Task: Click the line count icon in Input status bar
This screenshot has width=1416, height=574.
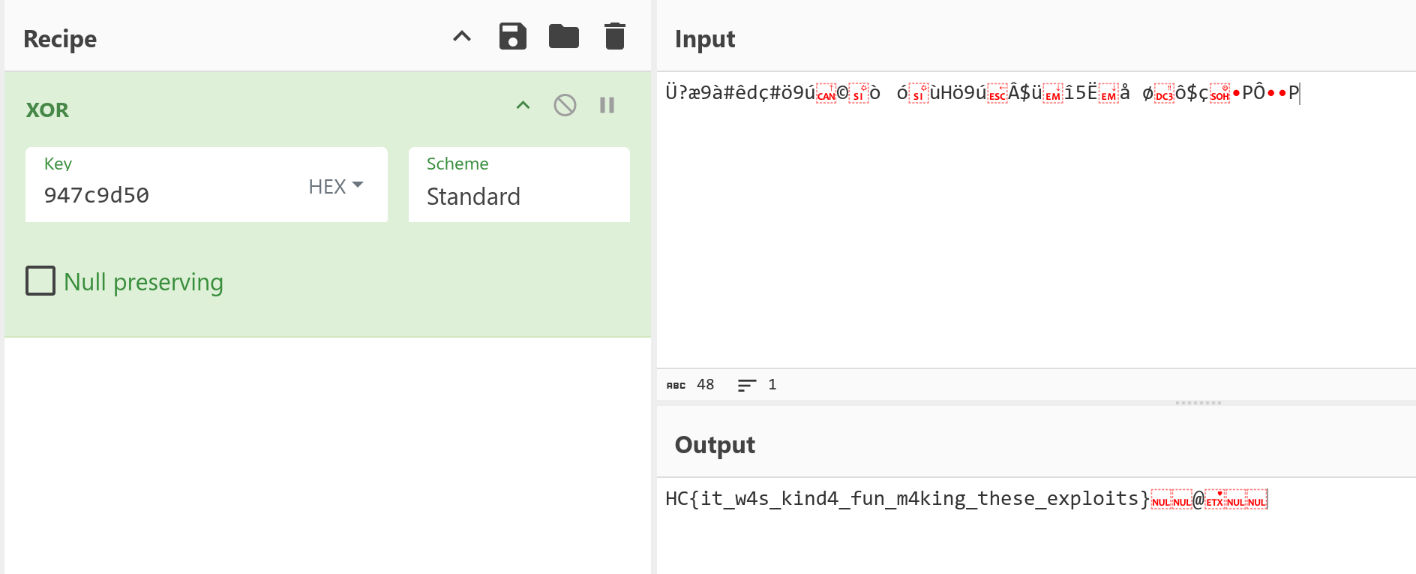Action: tap(747, 385)
